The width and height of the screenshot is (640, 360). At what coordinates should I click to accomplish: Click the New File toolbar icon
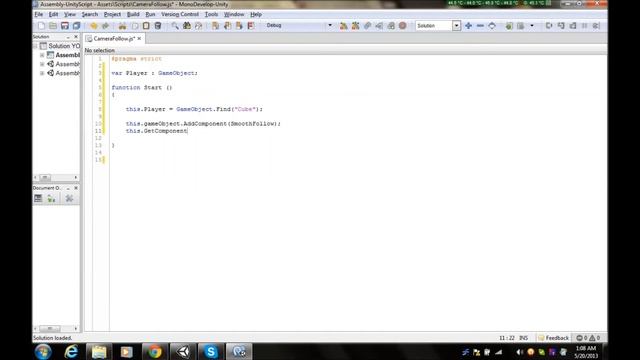point(41,26)
